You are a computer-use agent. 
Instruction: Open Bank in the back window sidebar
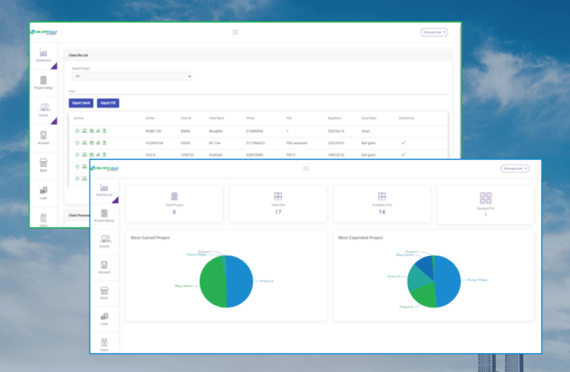pyautogui.click(x=43, y=165)
